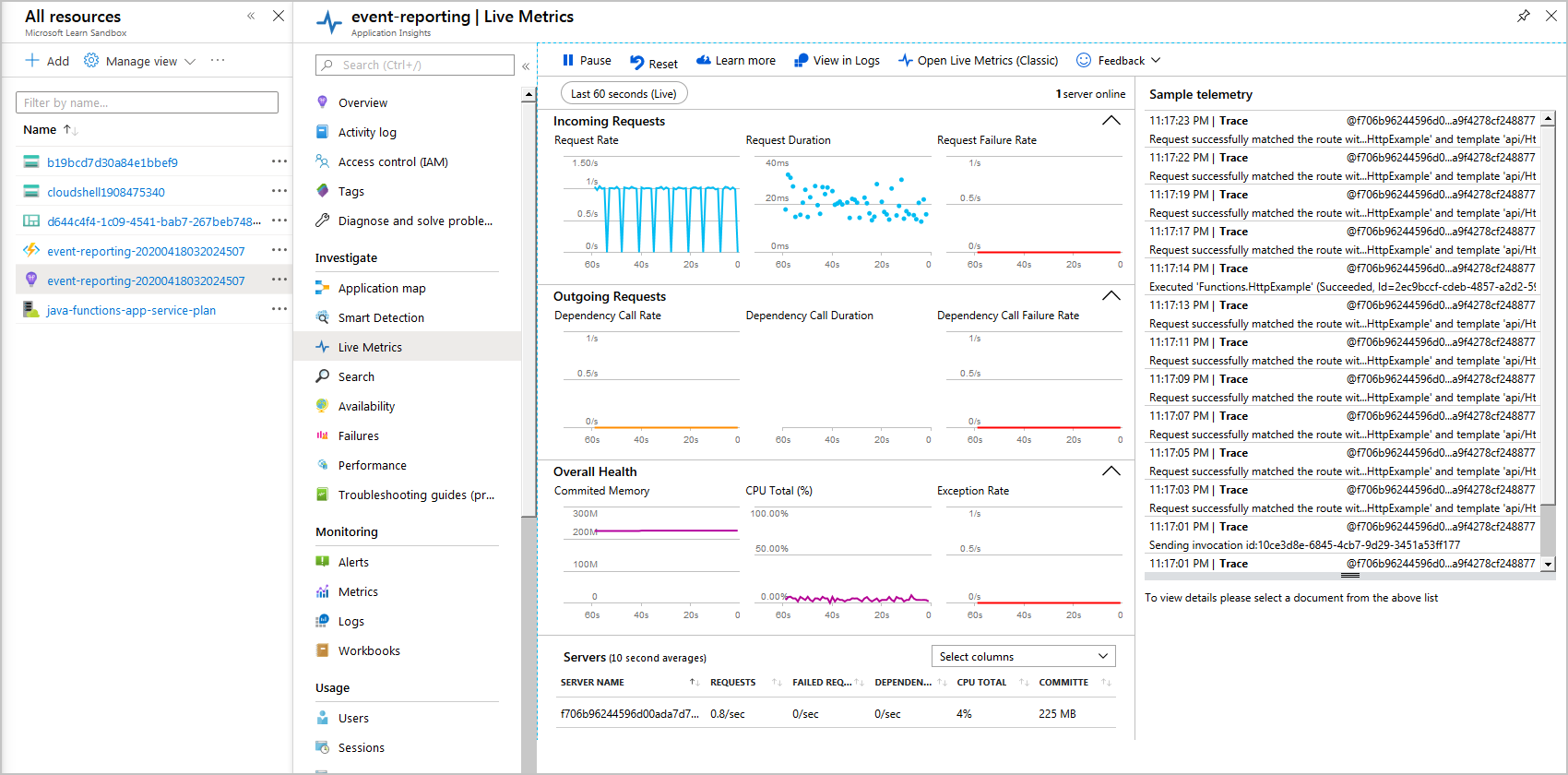Viewport: 1568px width, 775px height.
Task: Click the Search magnifier menu icon
Action: (x=322, y=376)
